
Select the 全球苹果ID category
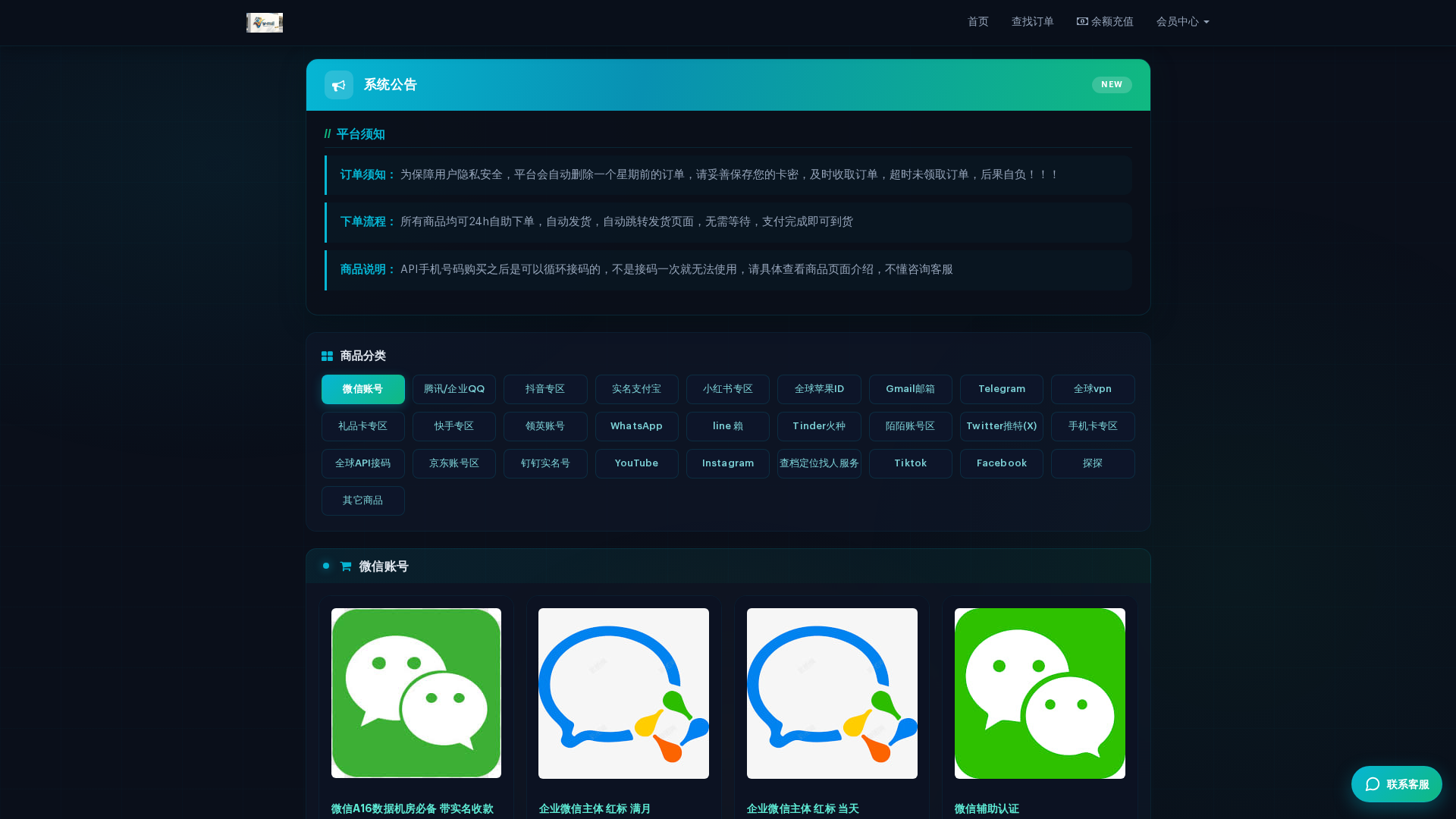coord(819,389)
